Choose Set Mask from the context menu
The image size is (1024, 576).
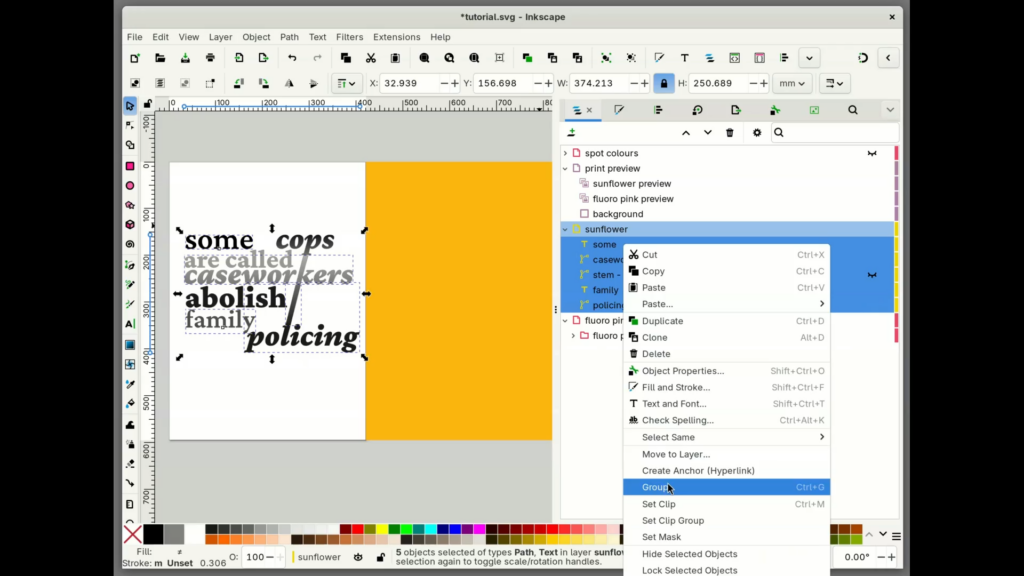coord(661,537)
